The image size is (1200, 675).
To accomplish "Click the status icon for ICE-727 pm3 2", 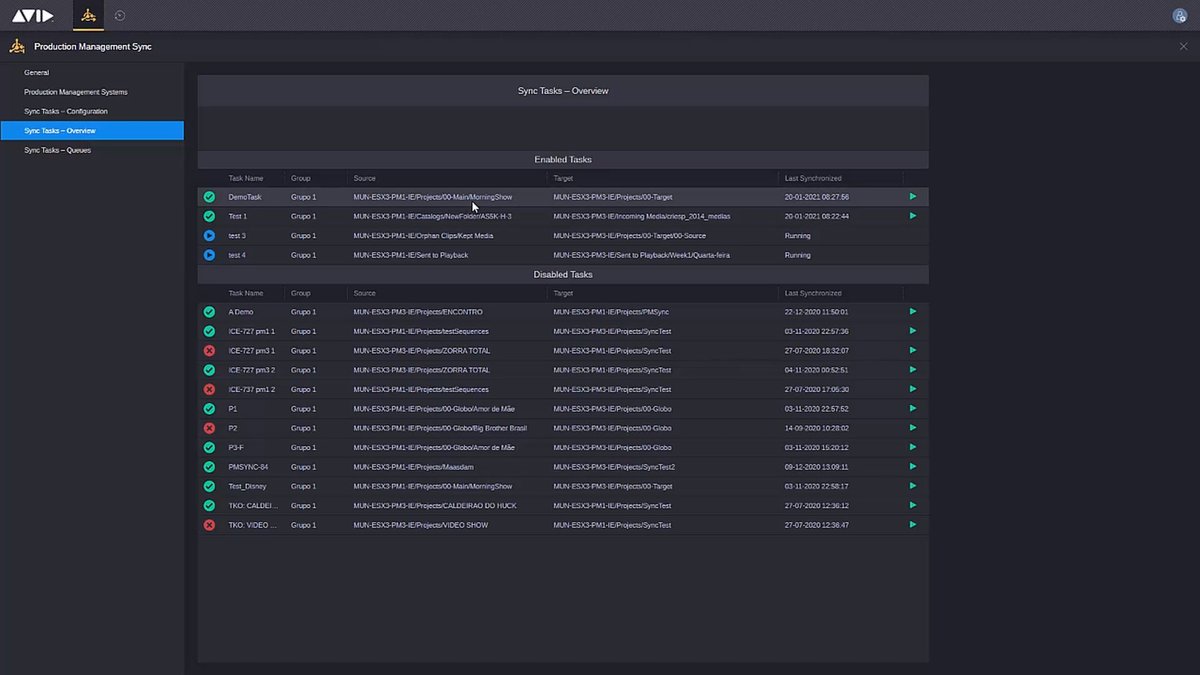I will point(209,370).
